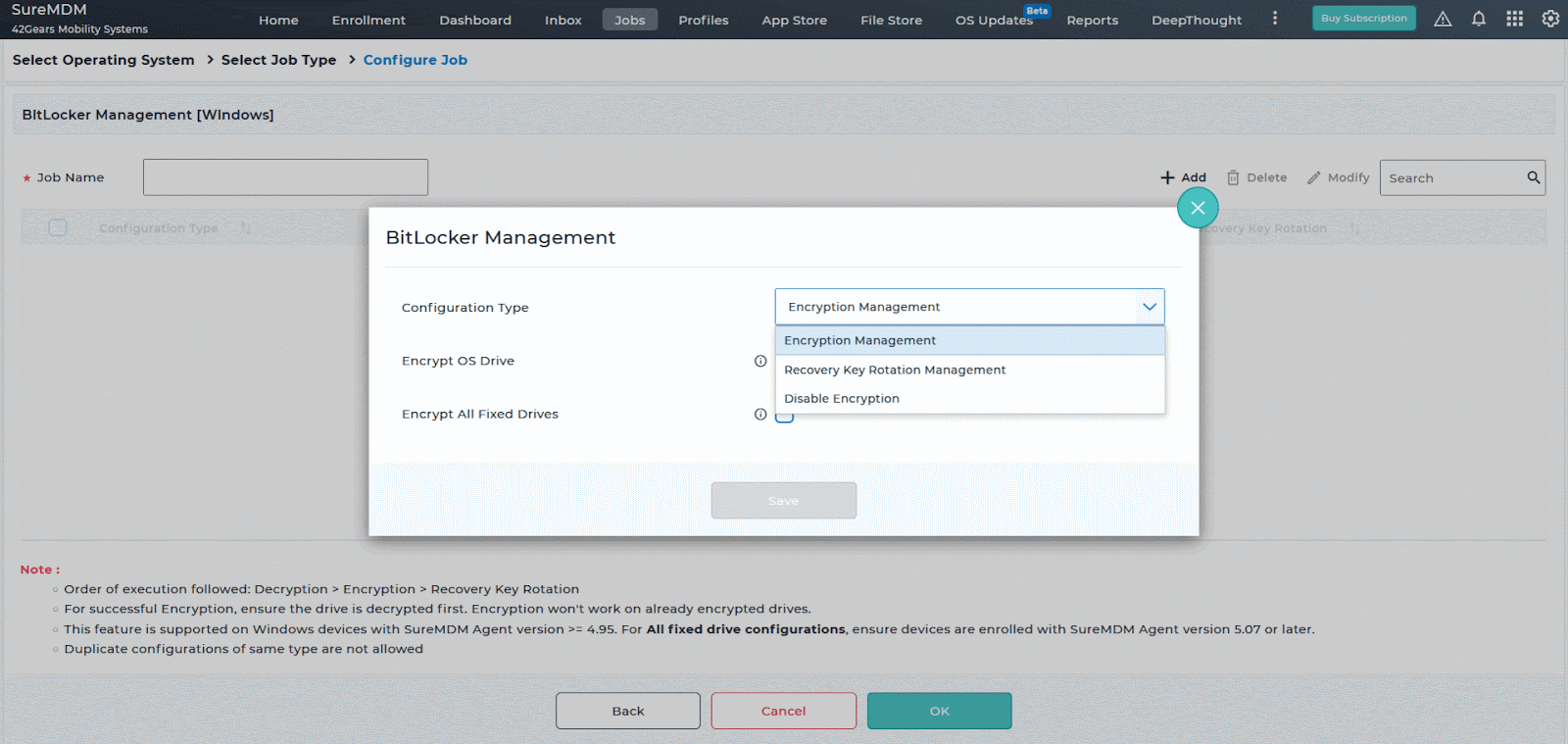
Task: Go to Select Operating System breadcrumb
Action: [104, 60]
